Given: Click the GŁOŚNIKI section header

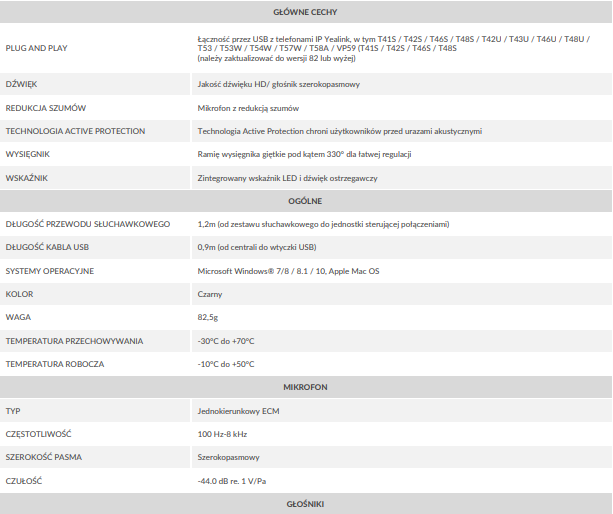Looking at the screenshot, I should coord(305,504).
